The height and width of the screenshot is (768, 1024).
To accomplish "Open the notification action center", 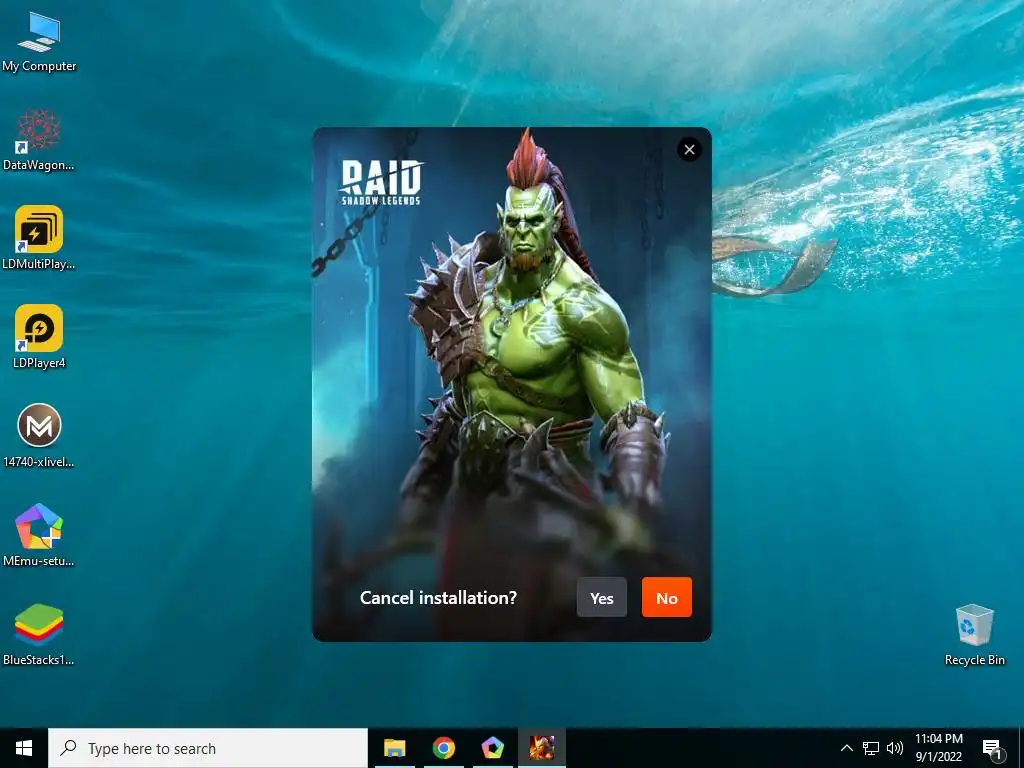I will 991,749.
